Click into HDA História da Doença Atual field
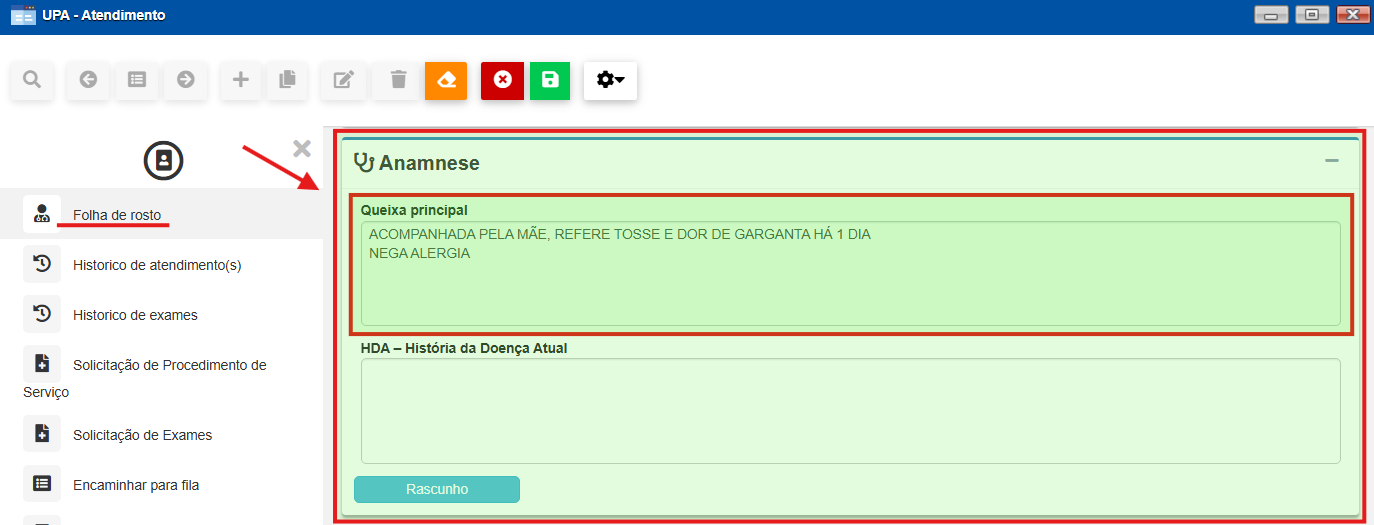 pos(850,411)
